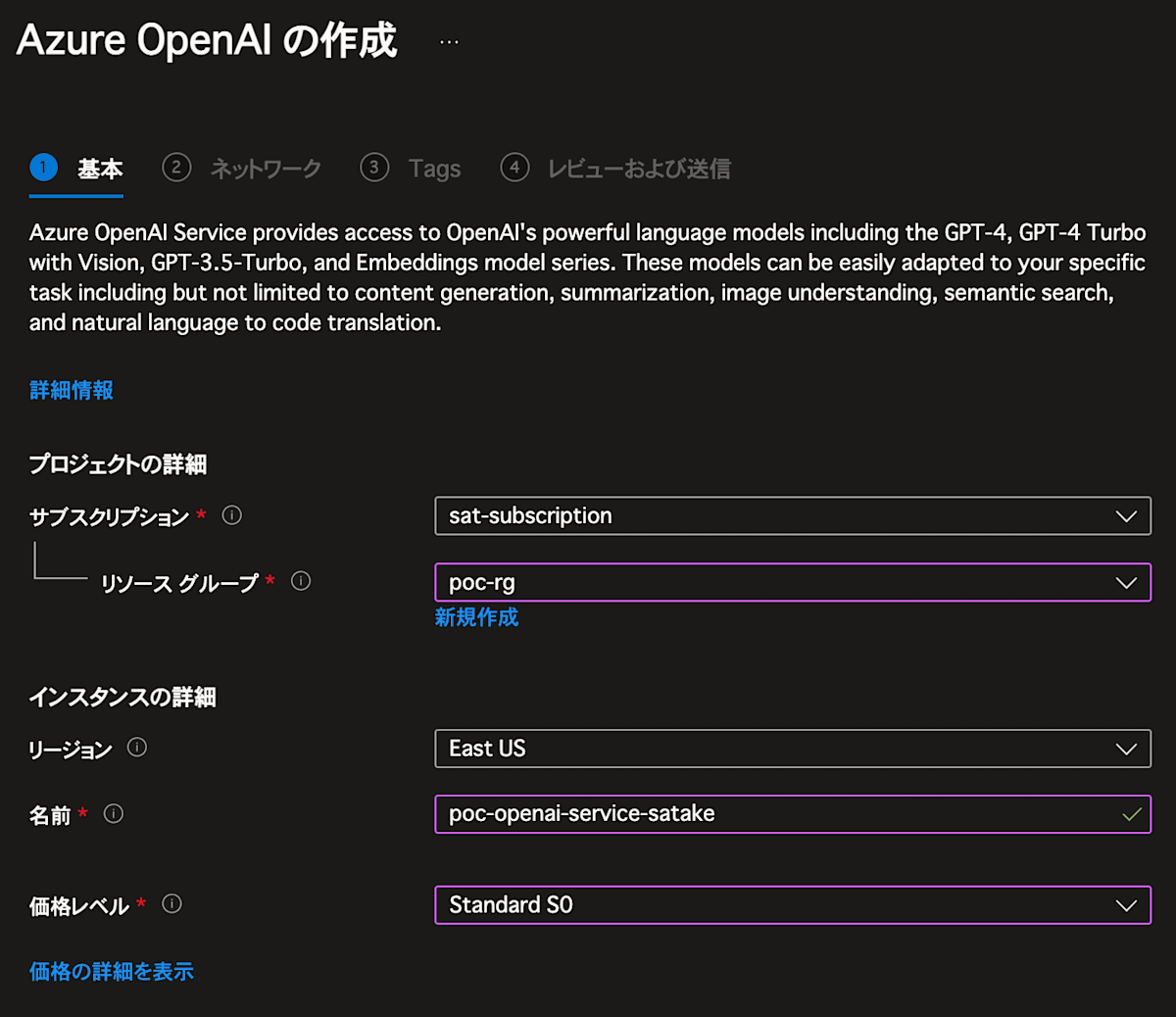
Task: Click the サブスクリプション field label
Action: tap(109, 517)
